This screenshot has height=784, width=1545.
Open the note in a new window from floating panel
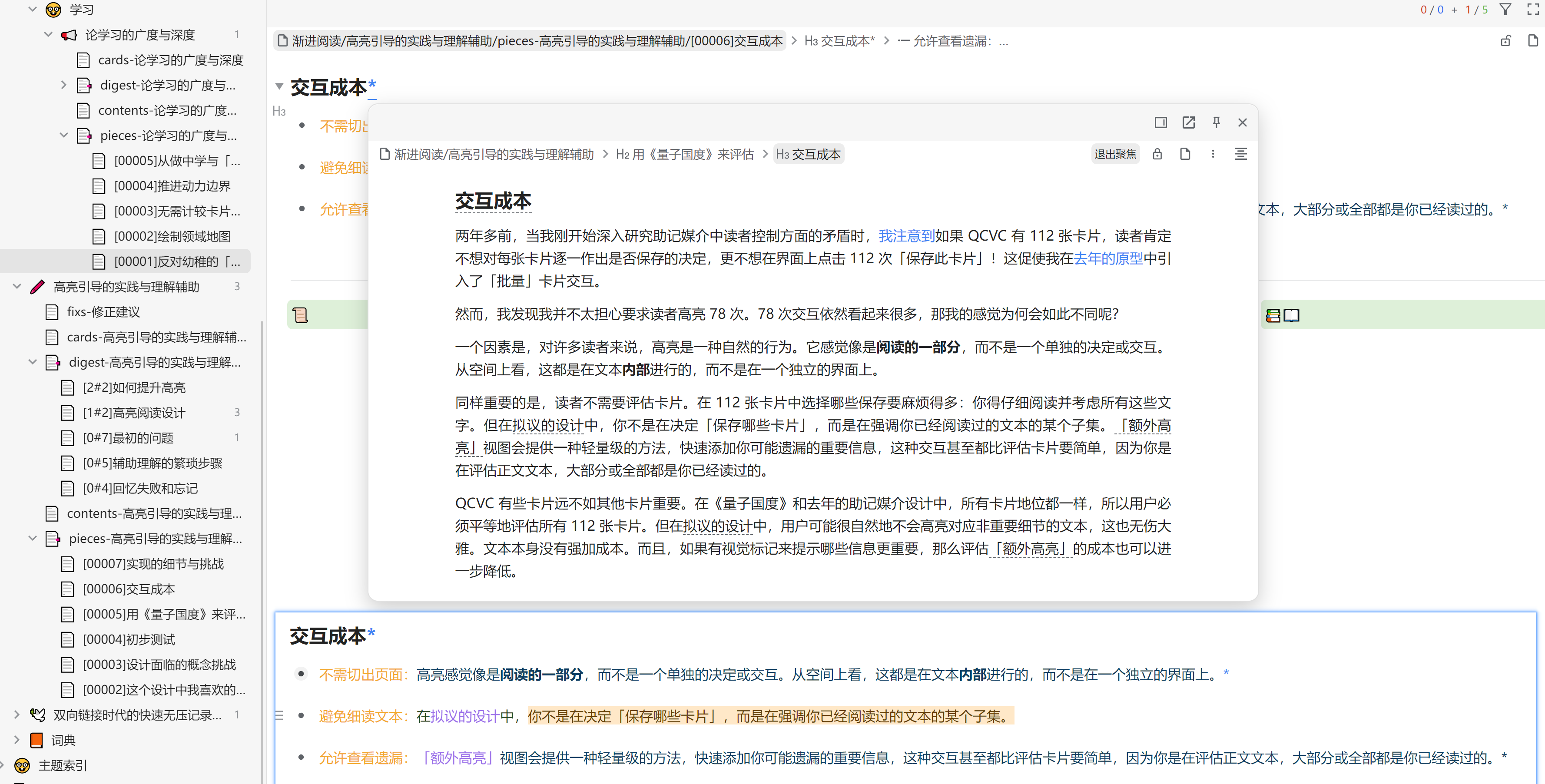click(1189, 122)
